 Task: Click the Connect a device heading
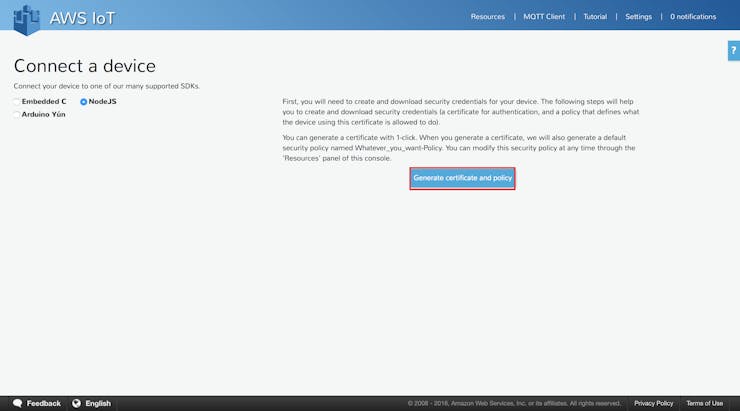click(x=84, y=66)
